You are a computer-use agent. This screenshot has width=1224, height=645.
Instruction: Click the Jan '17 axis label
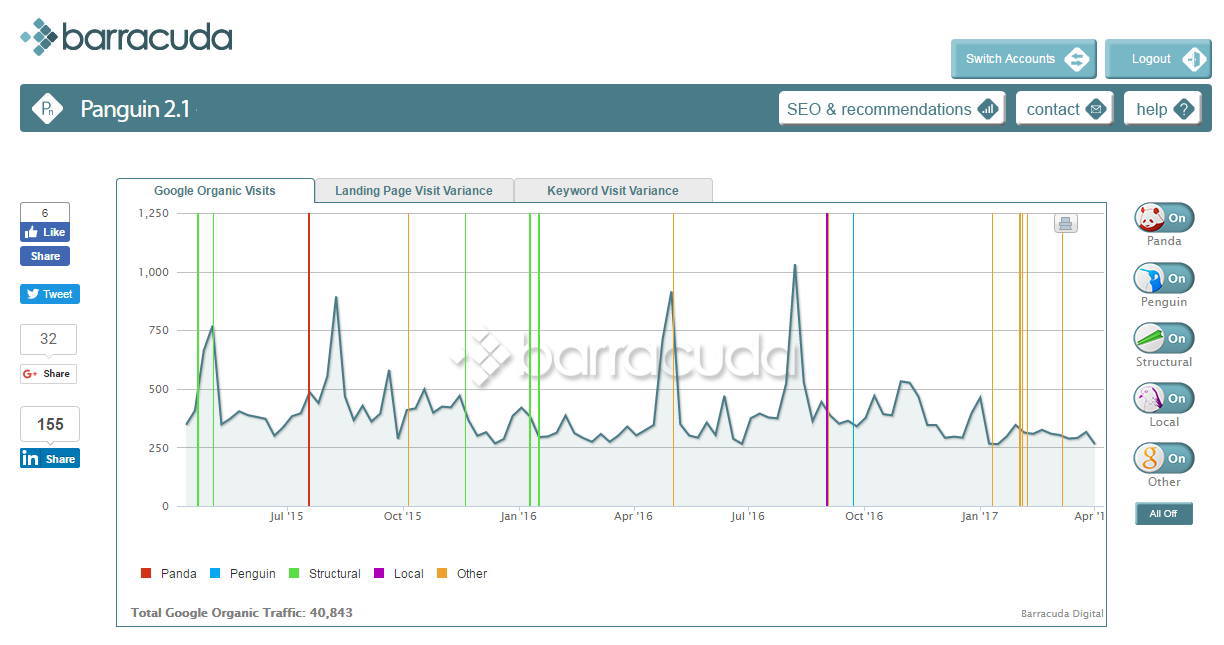point(980,516)
